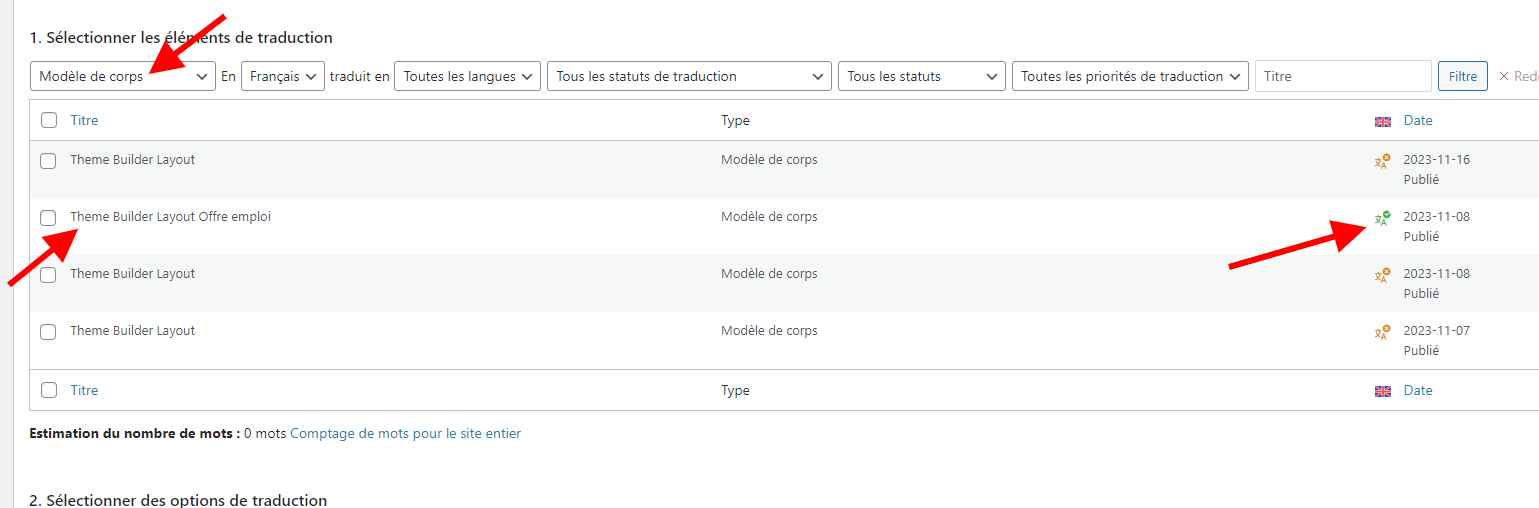Screen dimensions: 1539x508
Task: Click the Filtre button
Action: pyautogui.click(x=1462, y=76)
